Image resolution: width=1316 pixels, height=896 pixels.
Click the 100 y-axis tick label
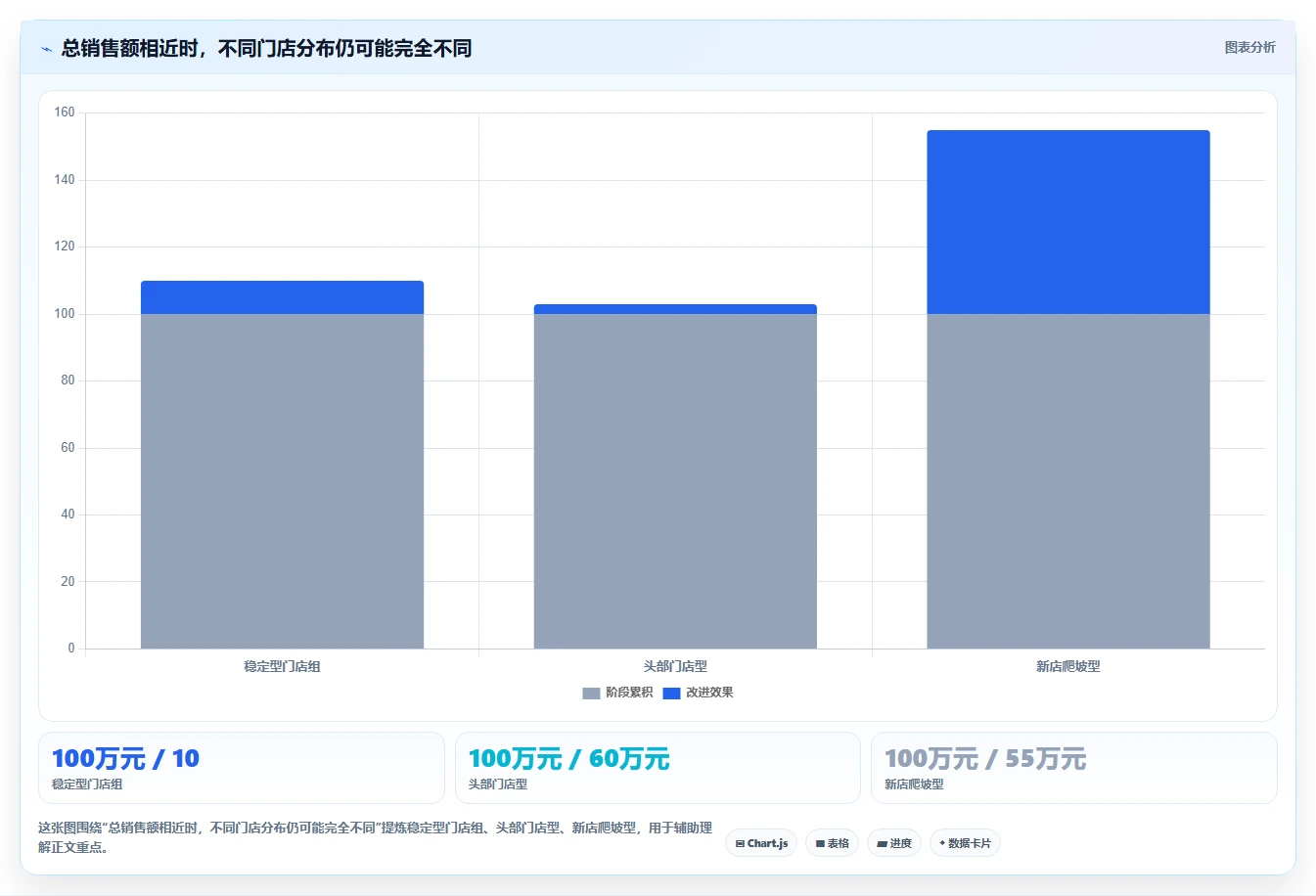(x=65, y=314)
